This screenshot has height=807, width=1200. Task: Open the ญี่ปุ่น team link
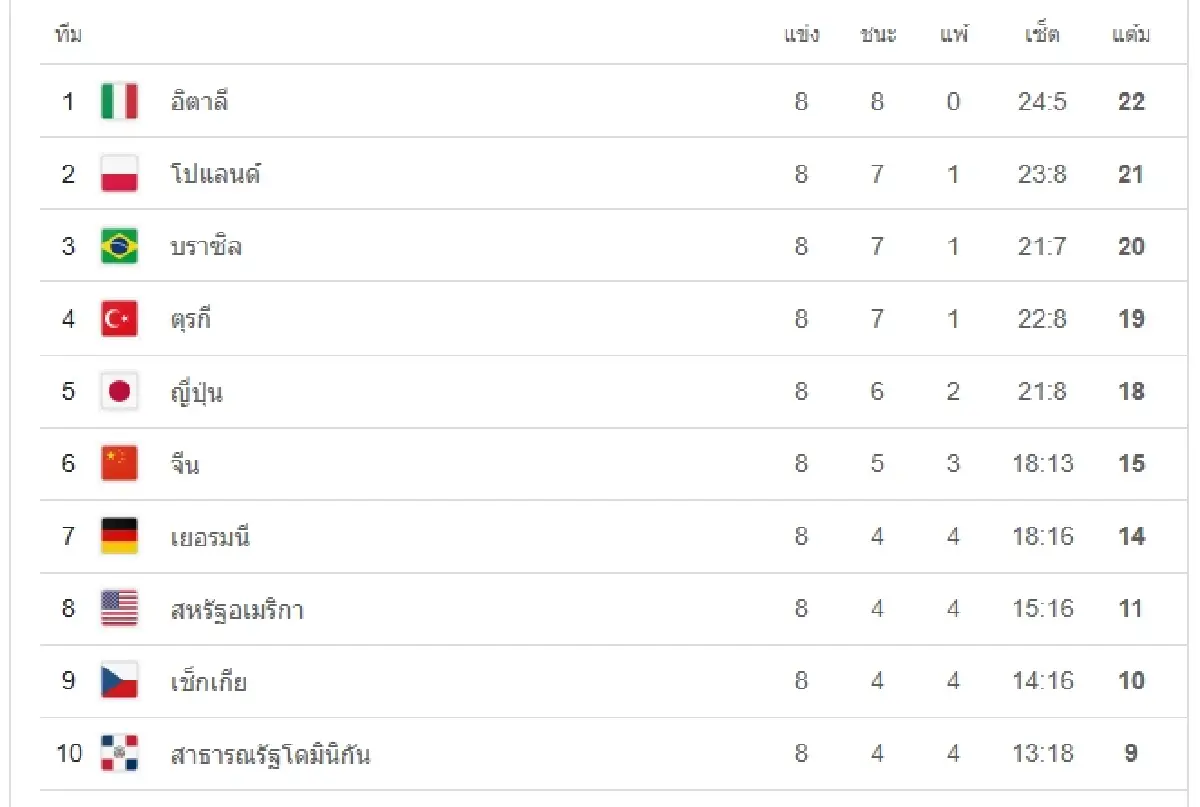click(197, 392)
